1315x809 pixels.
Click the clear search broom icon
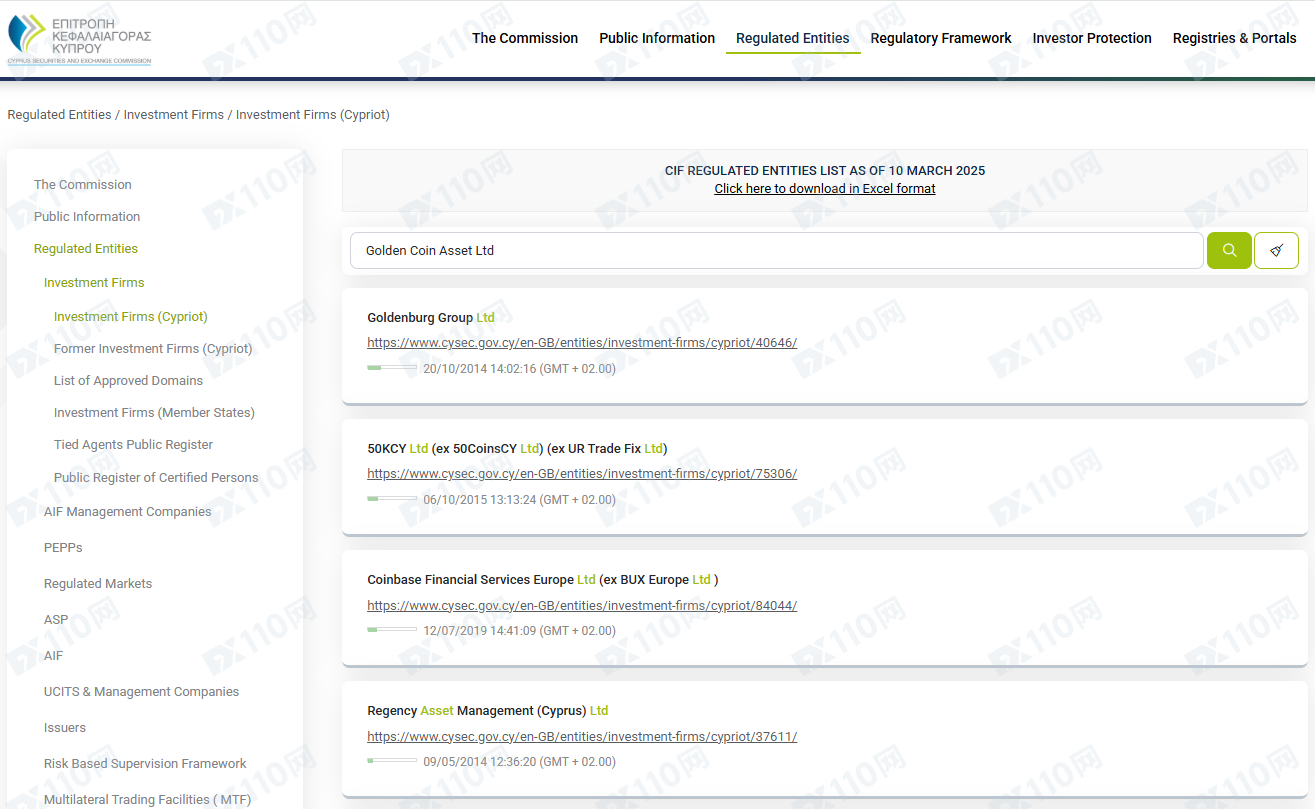[1276, 251]
